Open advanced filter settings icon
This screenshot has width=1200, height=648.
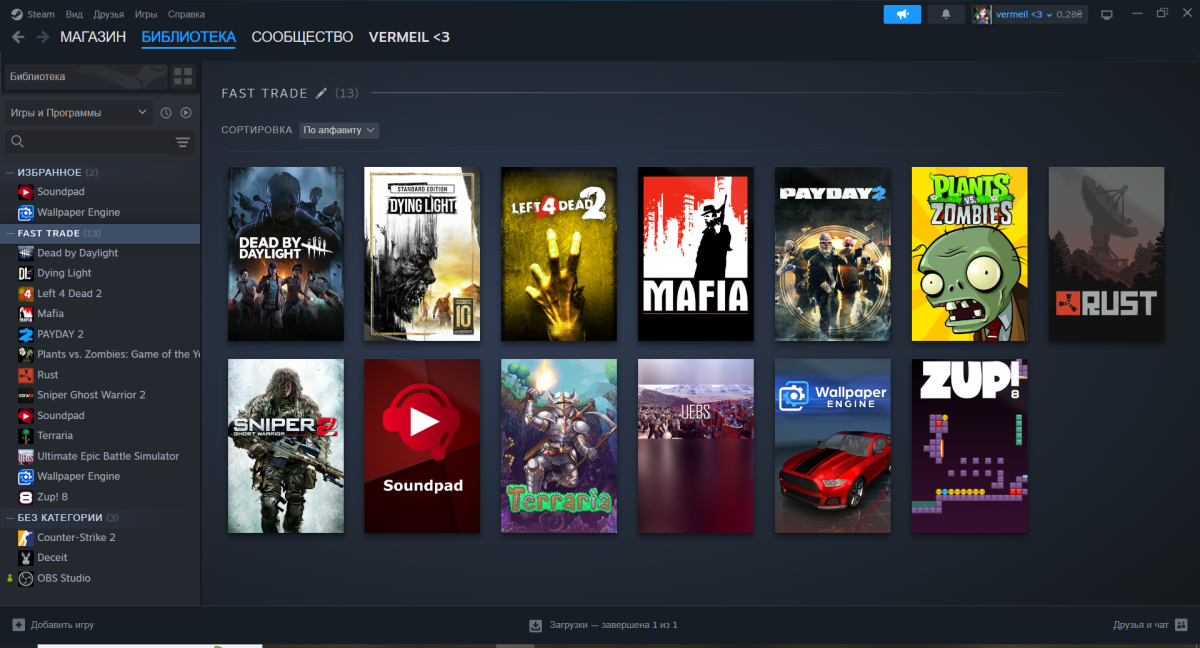[183, 142]
